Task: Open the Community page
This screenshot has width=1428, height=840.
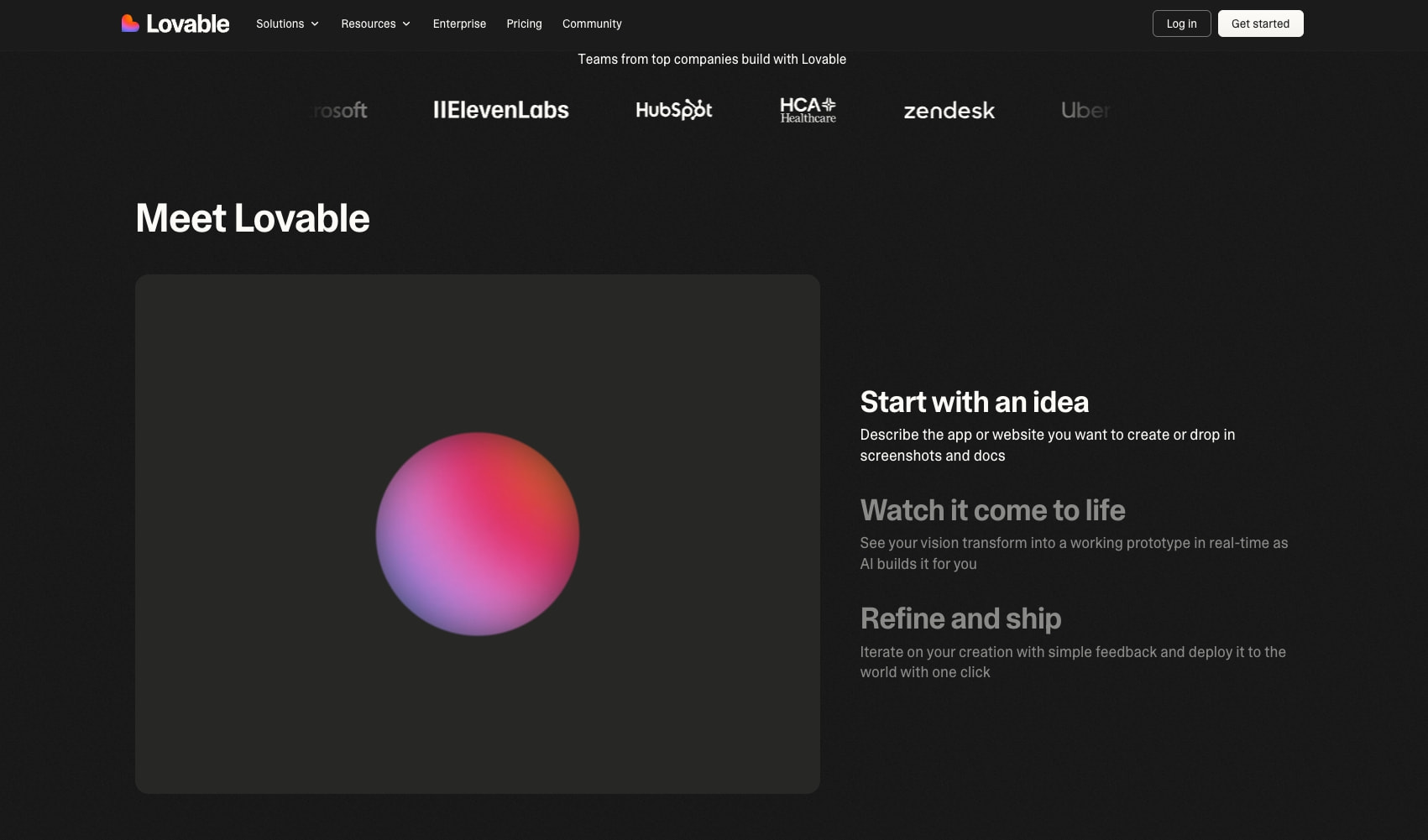Action: (592, 23)
